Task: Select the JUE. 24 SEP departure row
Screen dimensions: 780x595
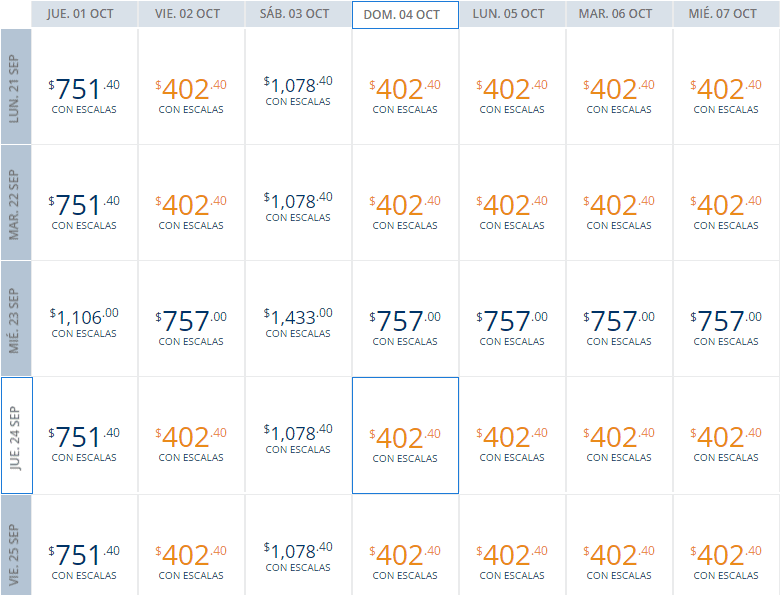Action: coord(16,435)
